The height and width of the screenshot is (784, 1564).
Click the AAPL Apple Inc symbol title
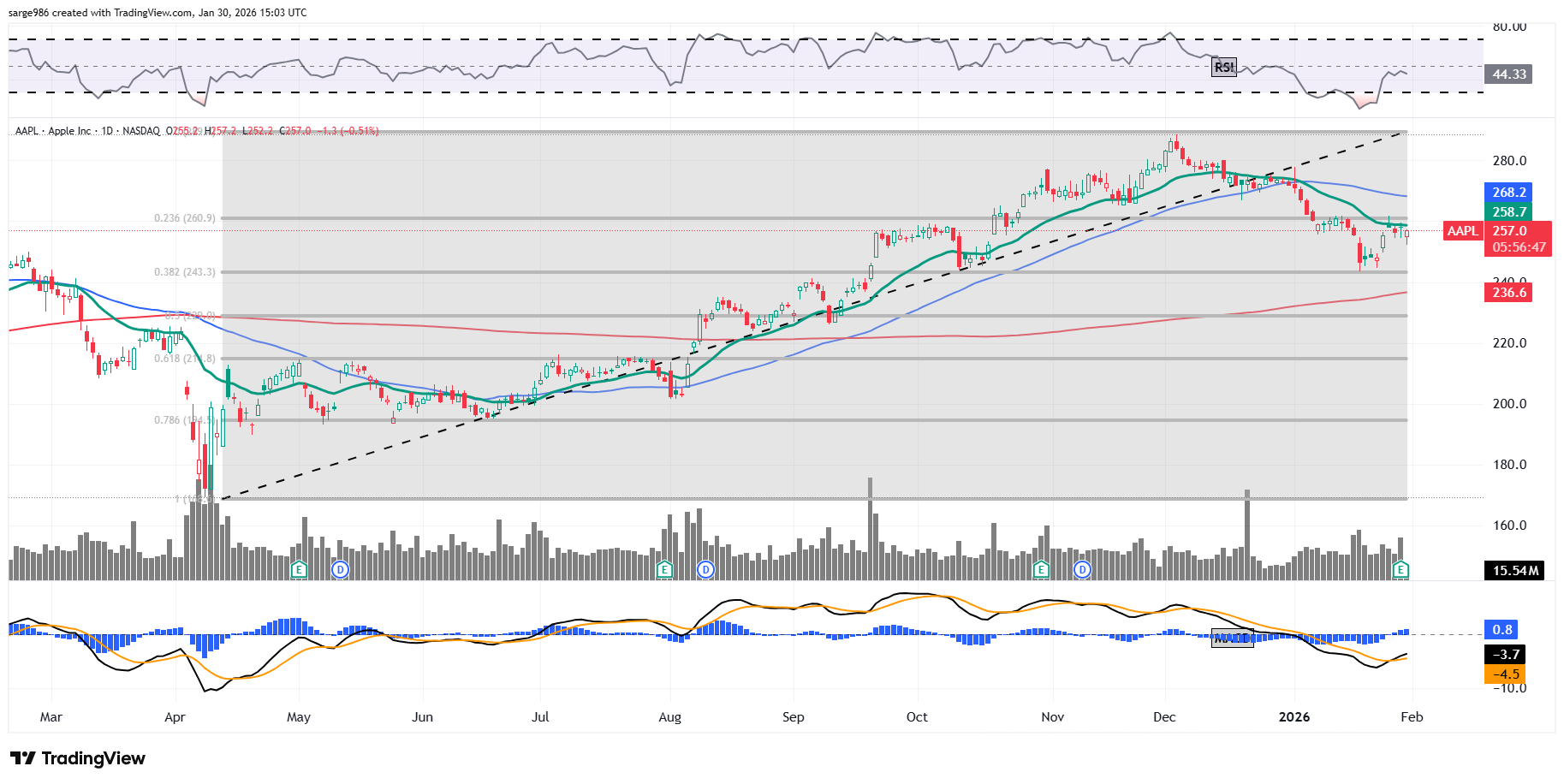(x=53, y=131)
